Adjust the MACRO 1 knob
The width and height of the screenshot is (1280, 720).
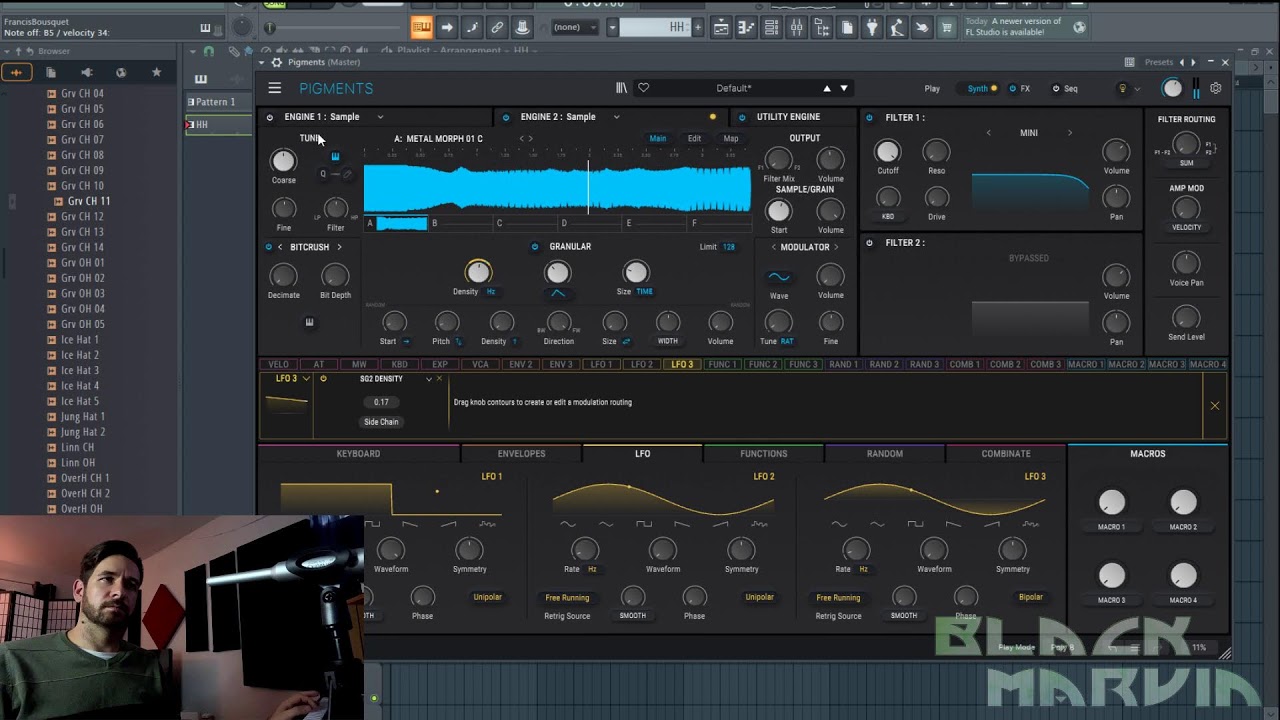click(x=1111, y=502)
